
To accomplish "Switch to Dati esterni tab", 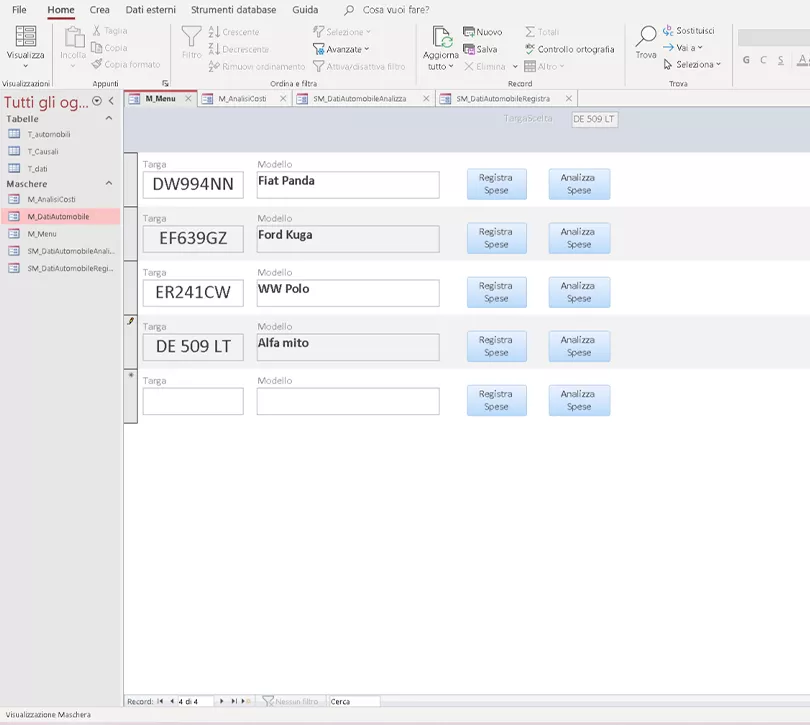I will click(x=151, y=10).
